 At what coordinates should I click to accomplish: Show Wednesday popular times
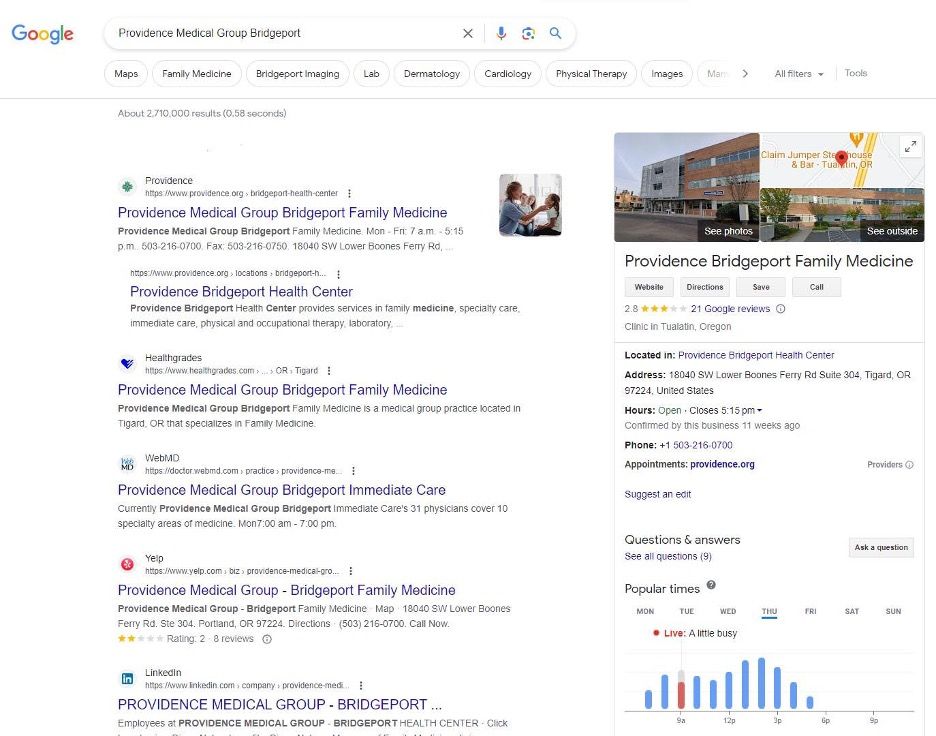(728, 612)
